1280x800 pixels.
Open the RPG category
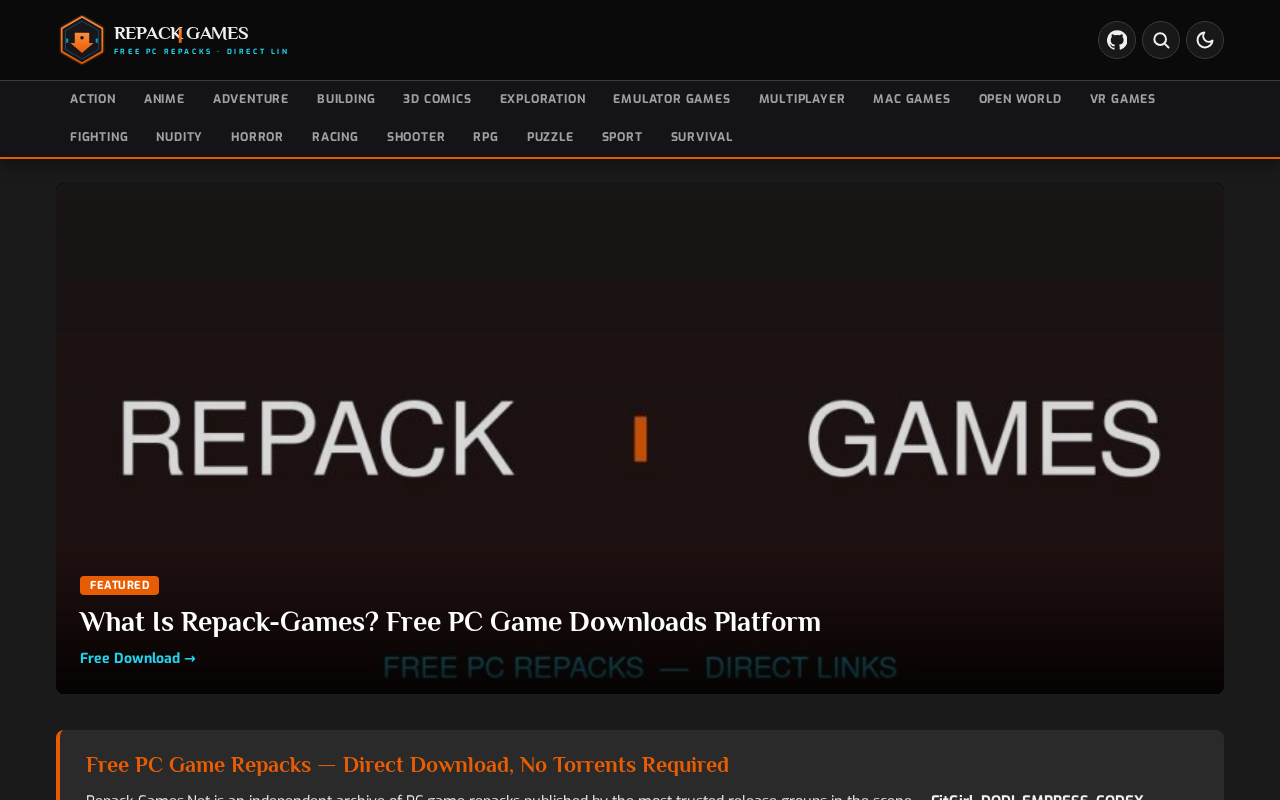(486, 137)
